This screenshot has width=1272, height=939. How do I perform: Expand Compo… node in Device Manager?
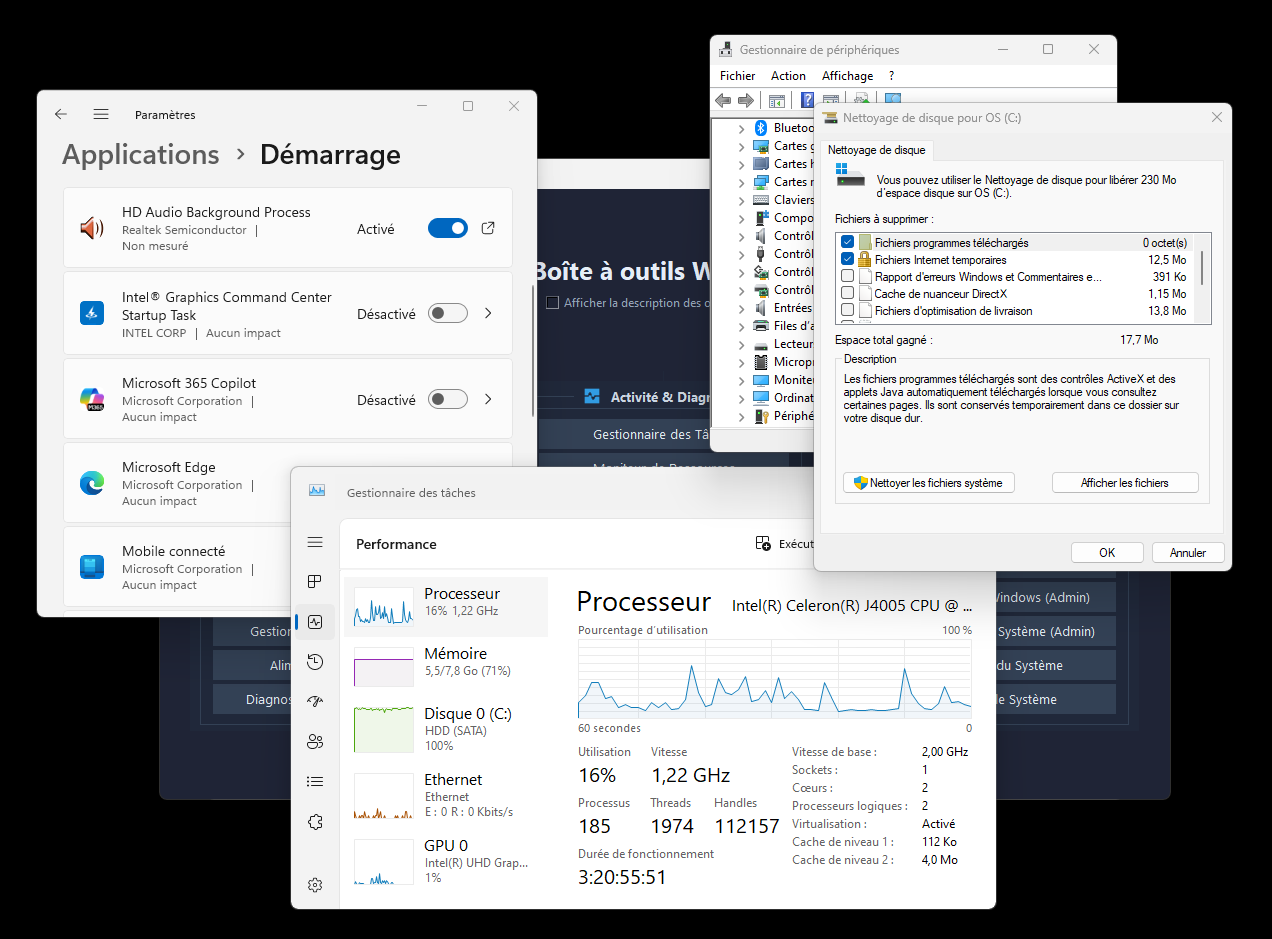(x=741, y=218)
